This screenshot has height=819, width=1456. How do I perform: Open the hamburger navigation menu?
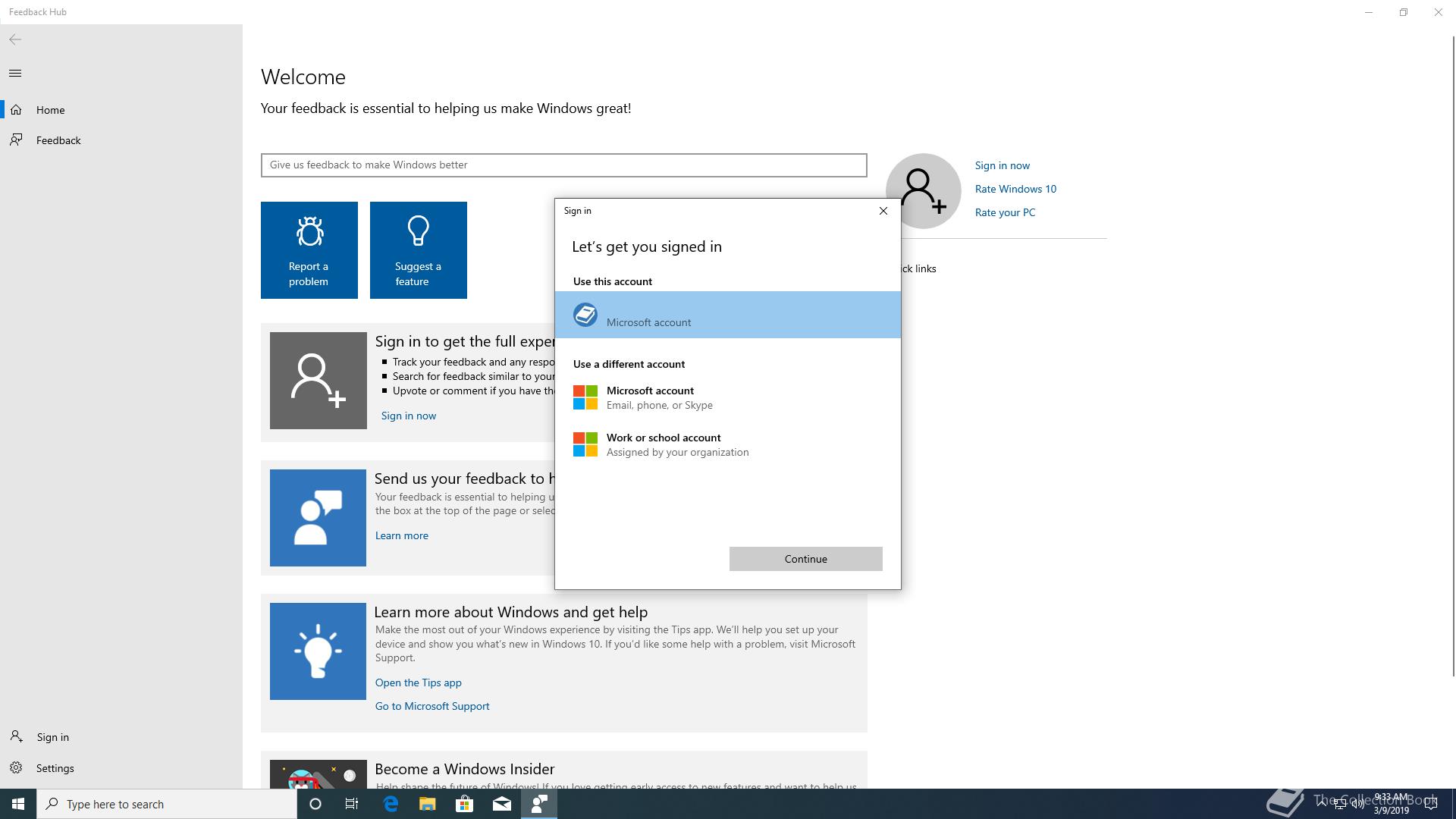[15, 74]
